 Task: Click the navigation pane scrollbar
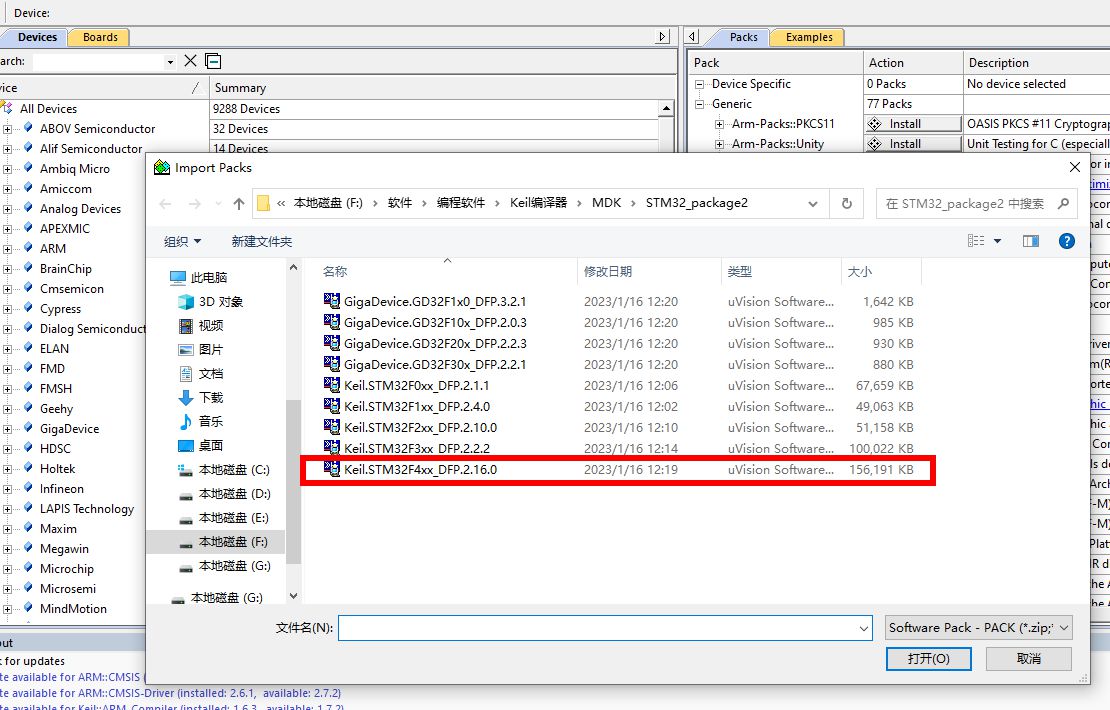click(x=293, y=481)
